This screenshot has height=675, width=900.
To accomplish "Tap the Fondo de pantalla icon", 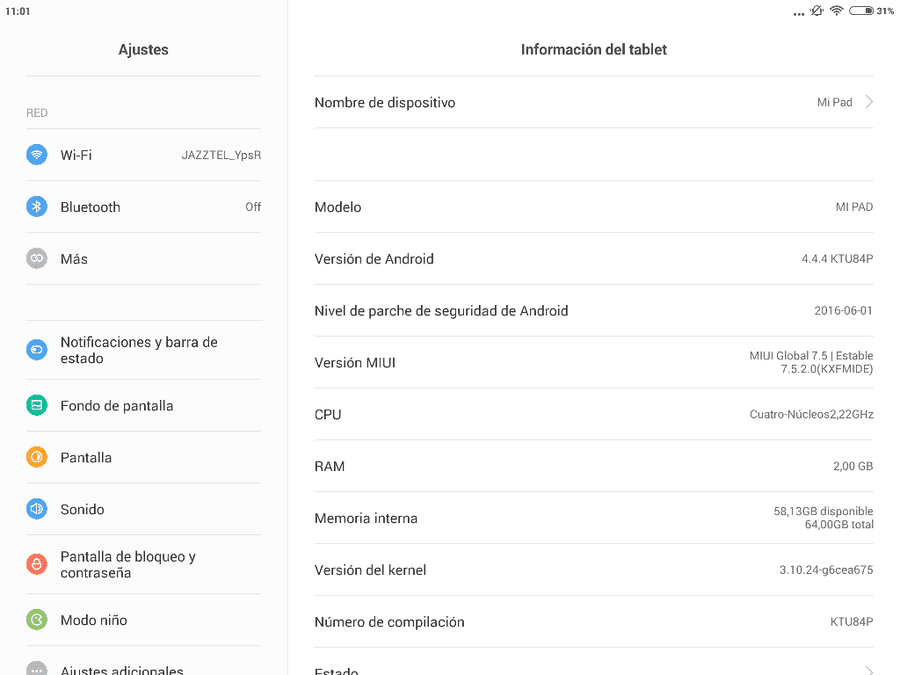I will pos(37,405).
